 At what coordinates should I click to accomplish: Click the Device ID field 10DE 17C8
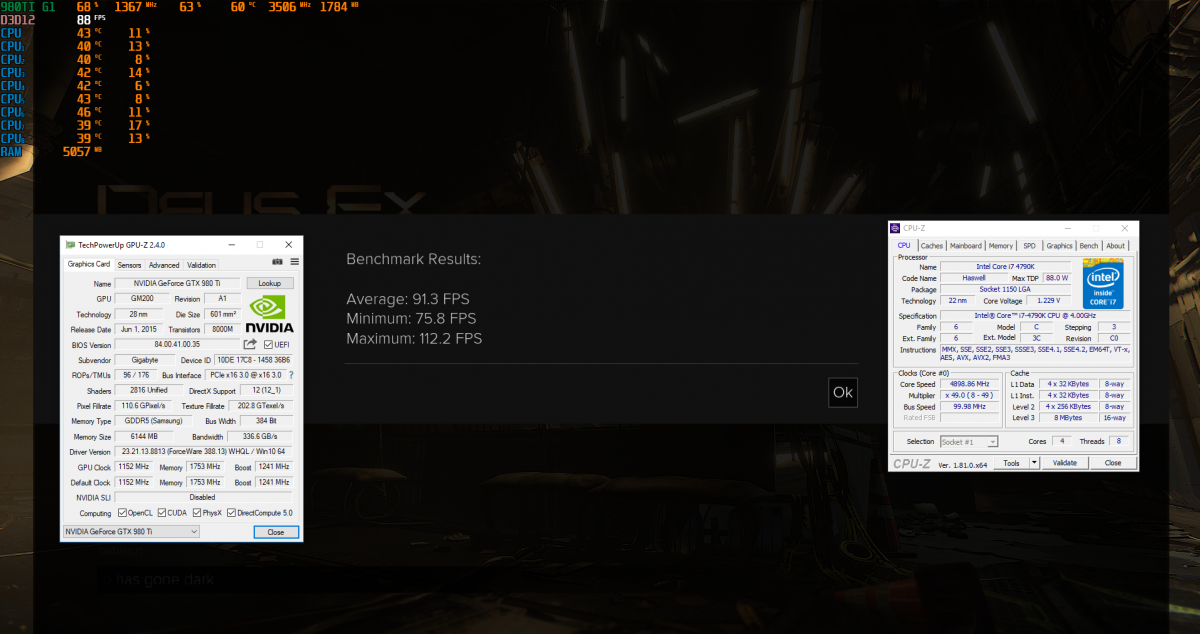coord(254,360)
